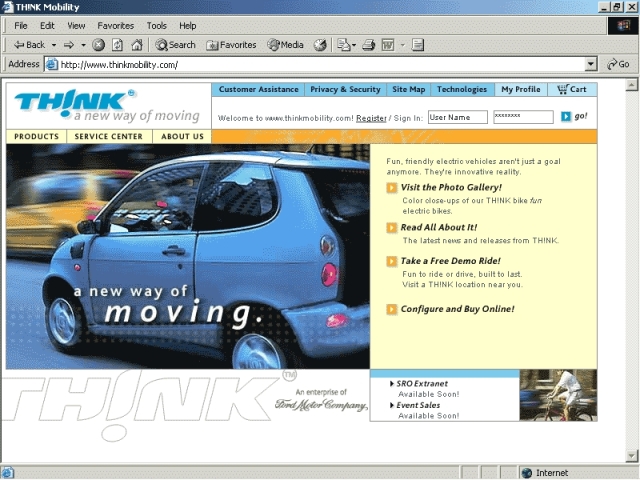Viewport: 640px width, 480px height.
Task: Open Privacy & Security tab
Action: [345, 89]
